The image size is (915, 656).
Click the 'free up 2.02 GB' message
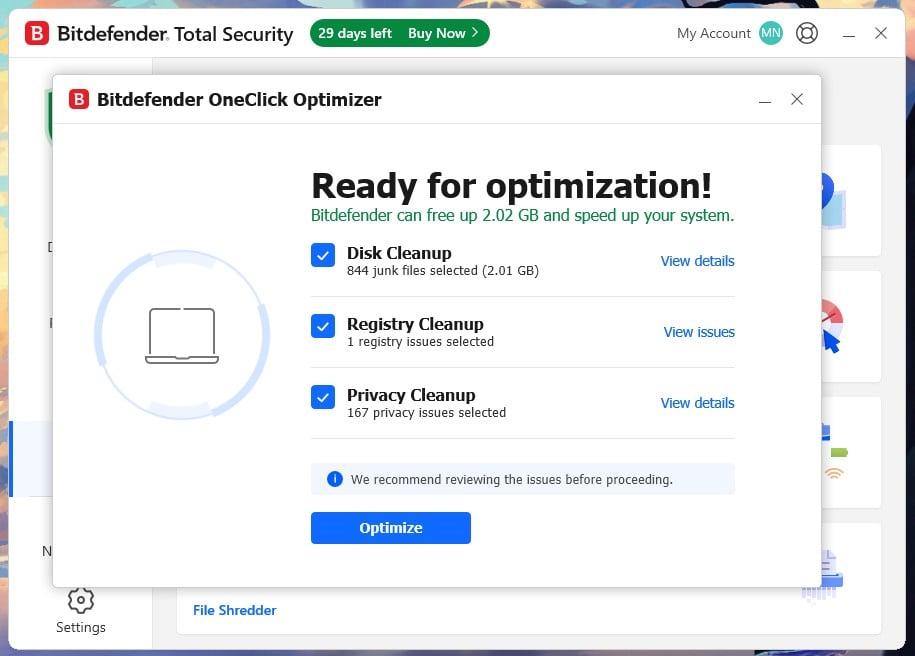coord(522,215)
